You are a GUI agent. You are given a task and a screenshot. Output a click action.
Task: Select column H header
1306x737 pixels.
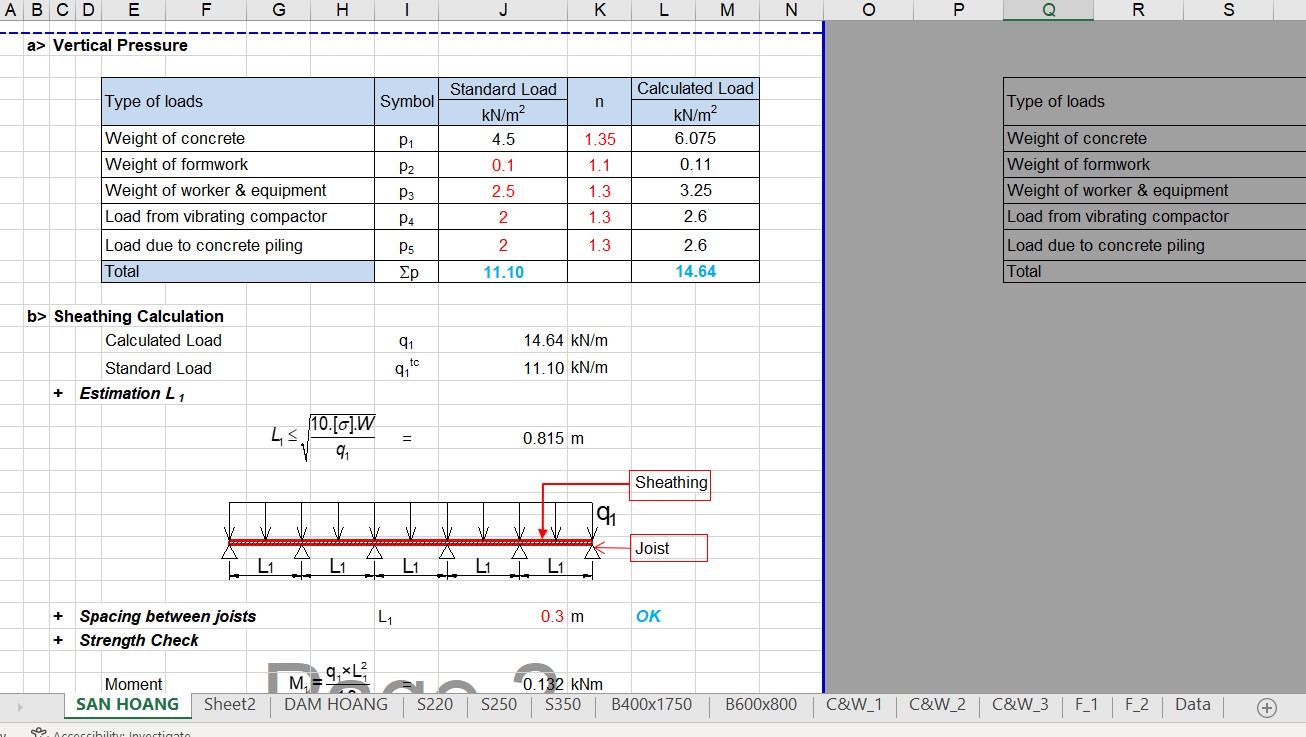342,10
